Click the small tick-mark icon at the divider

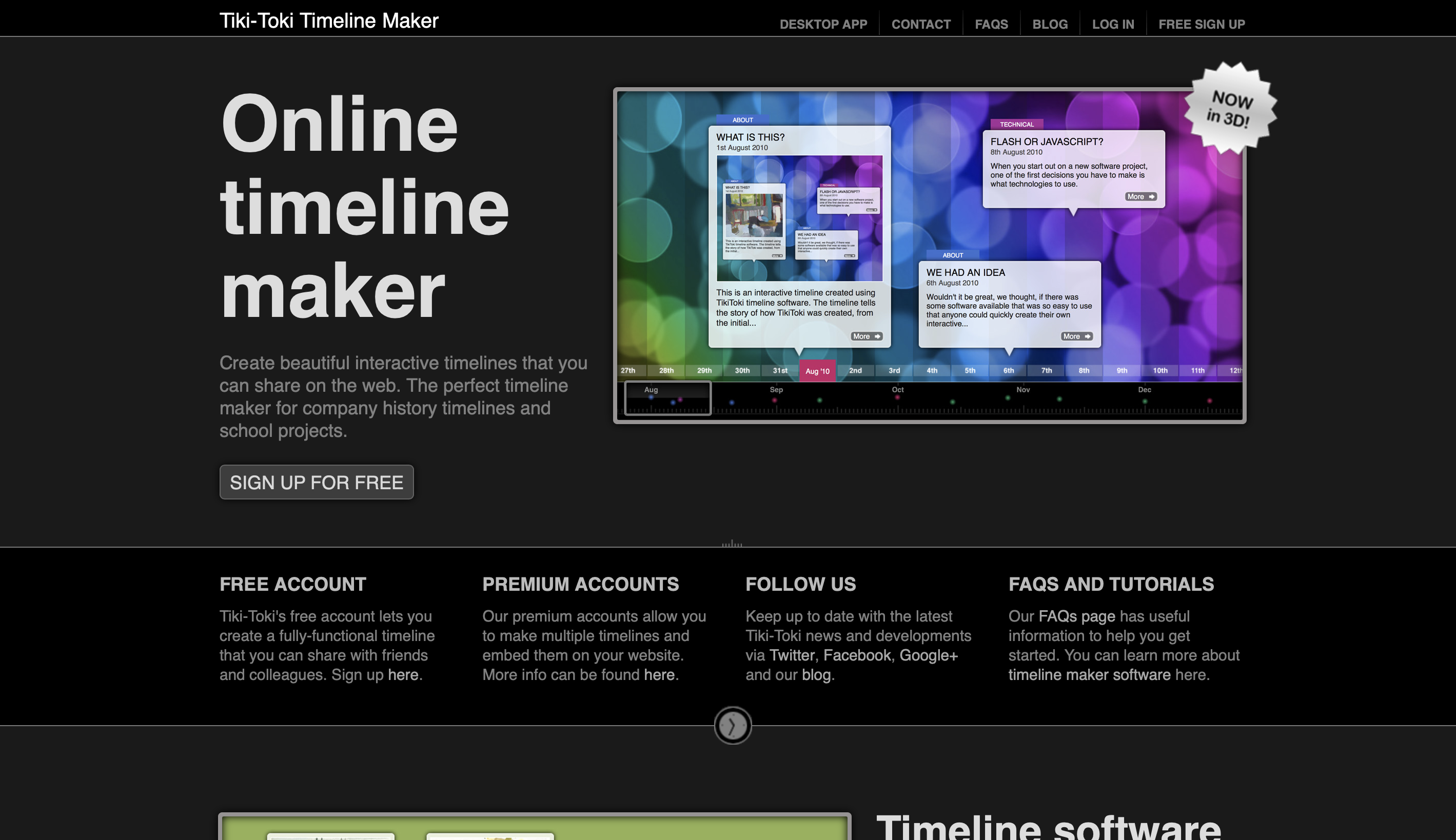click(732, 544)
